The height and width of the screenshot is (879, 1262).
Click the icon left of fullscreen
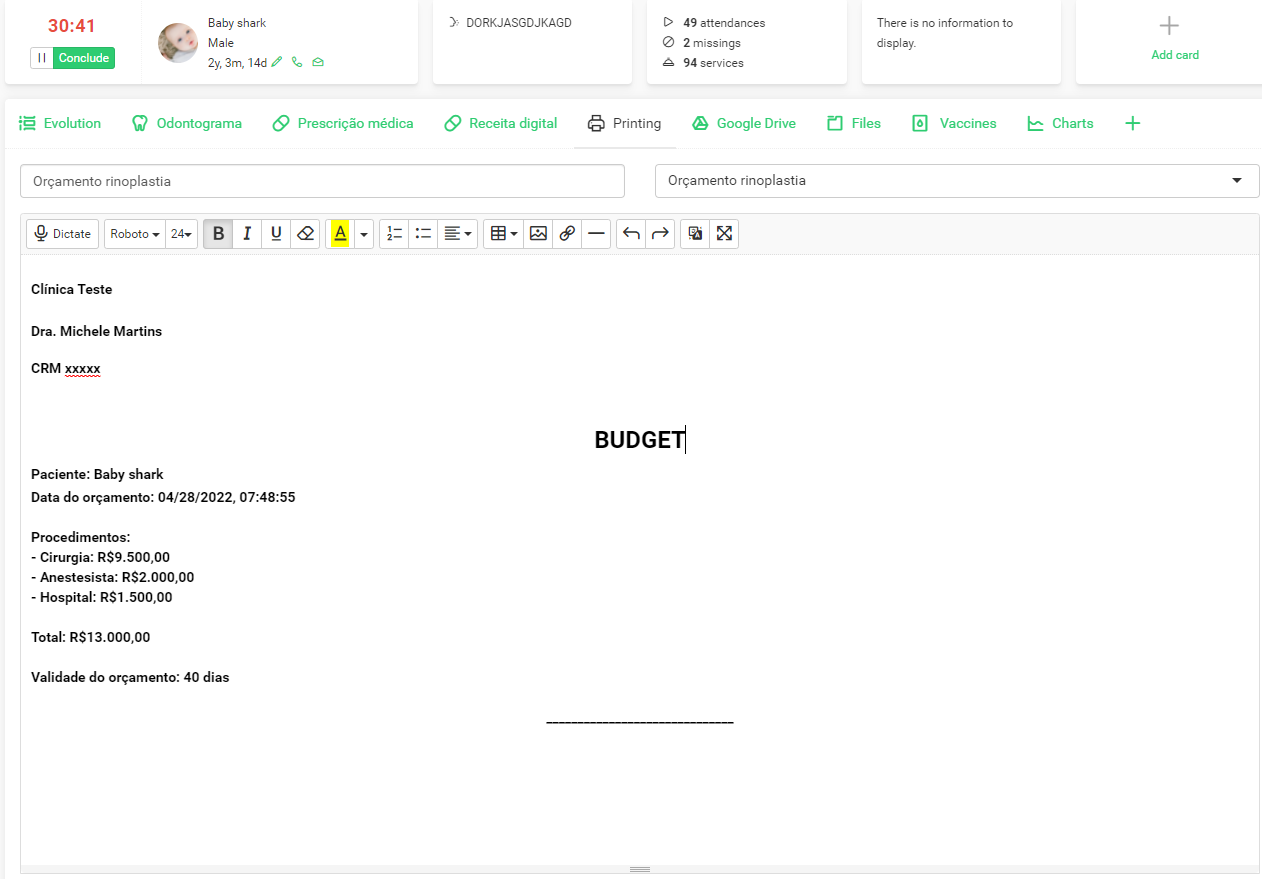click(695, 234)
